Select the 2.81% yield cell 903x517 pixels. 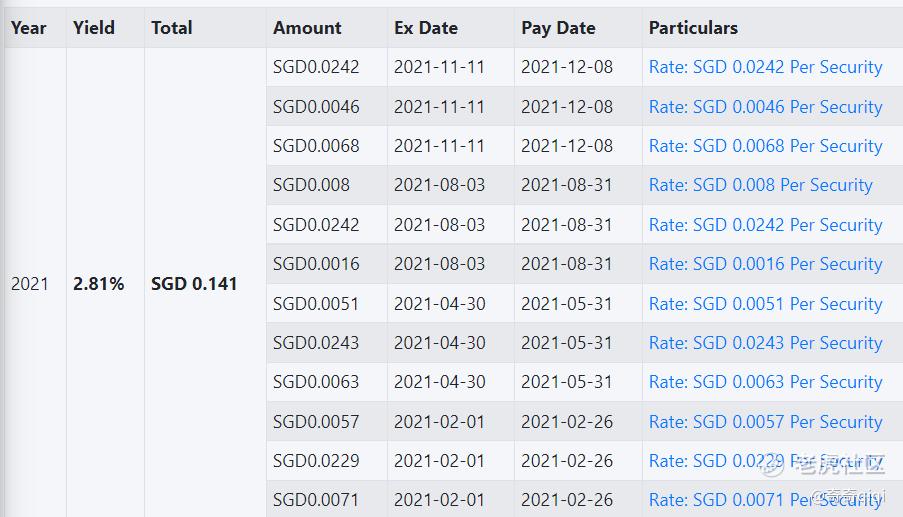pos(98,284)
